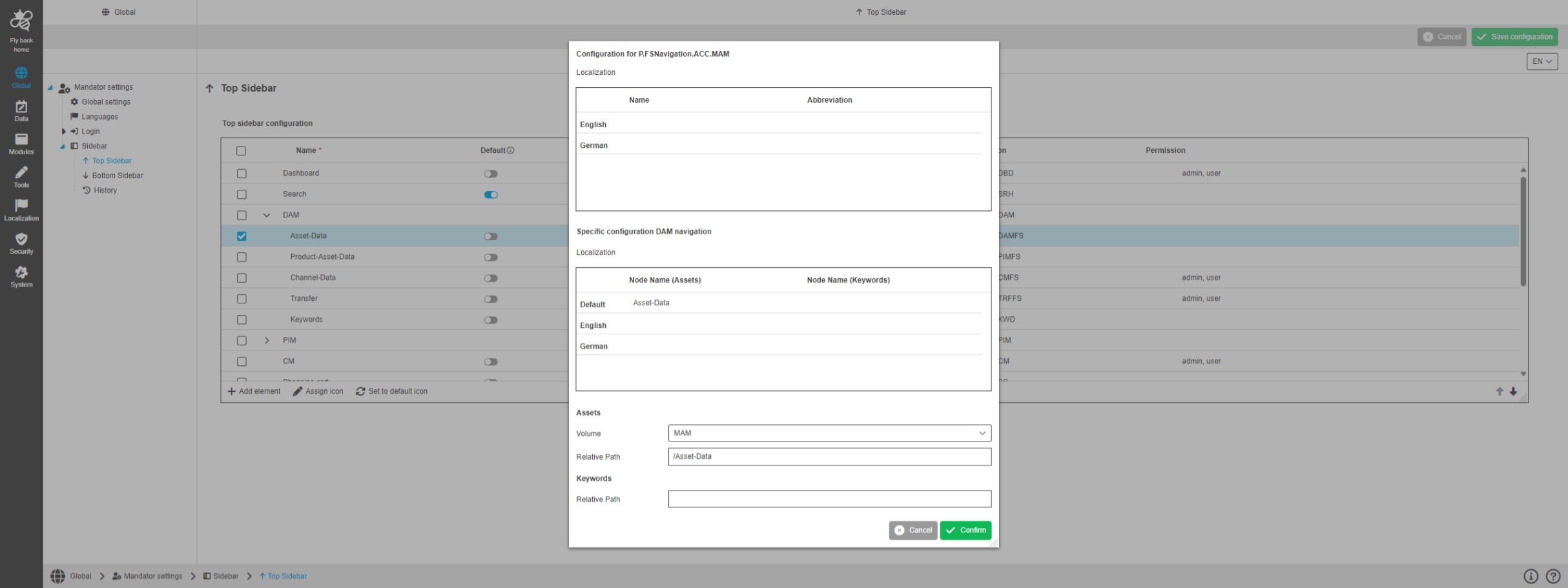Click the Keywords Relative Path field
The image size is (1568, 588).
point(829,499)
